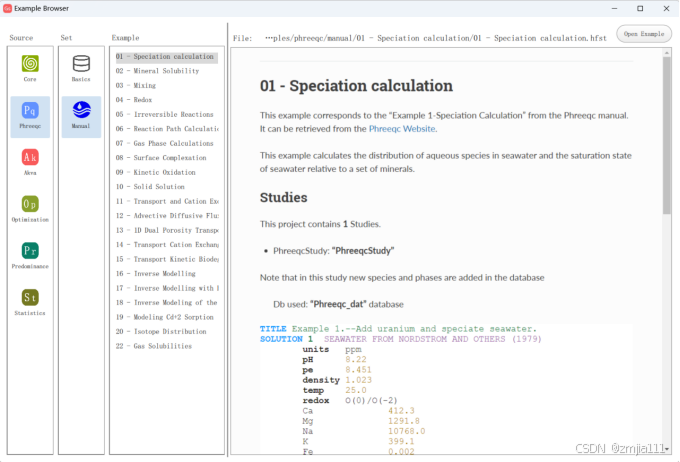The image size is (680, 462).
Task: Select example 15 - Transport Kinetic Biodegradation
Action: click(167, 259)
